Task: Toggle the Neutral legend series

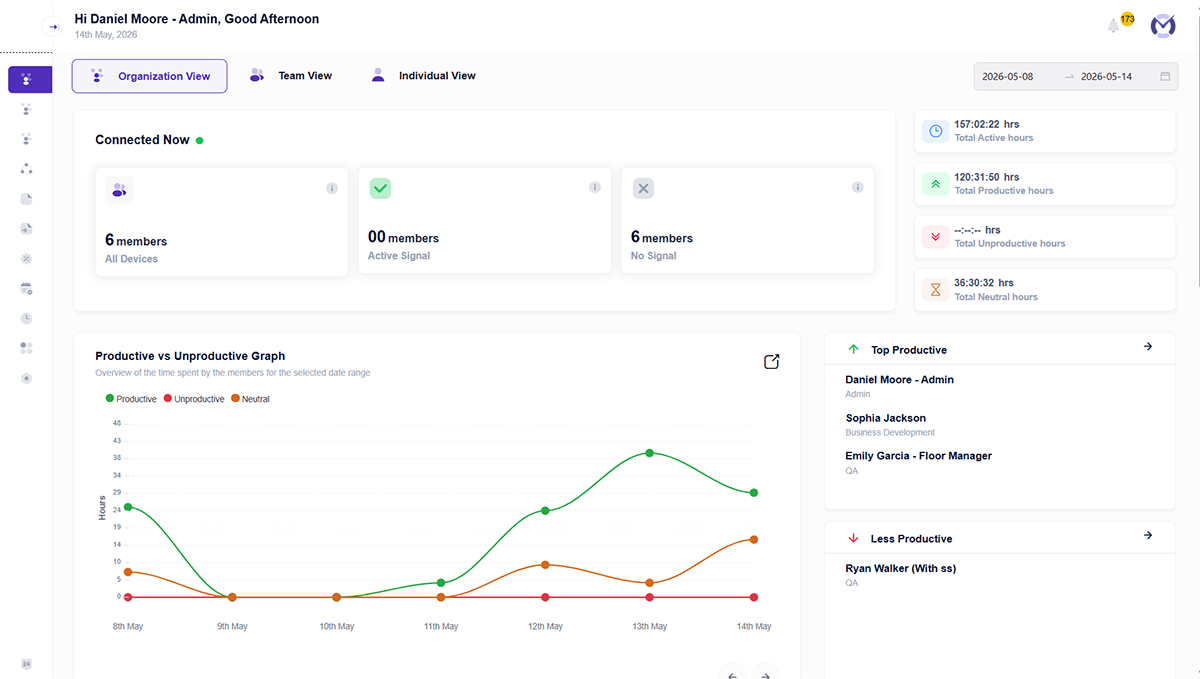Action: [250, 399]
